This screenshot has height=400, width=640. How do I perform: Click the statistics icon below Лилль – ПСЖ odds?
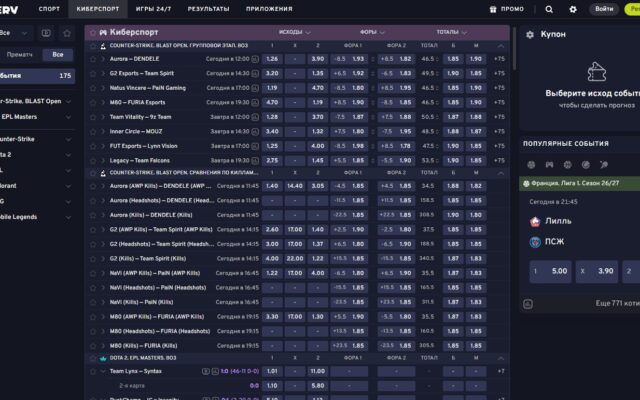528,304
